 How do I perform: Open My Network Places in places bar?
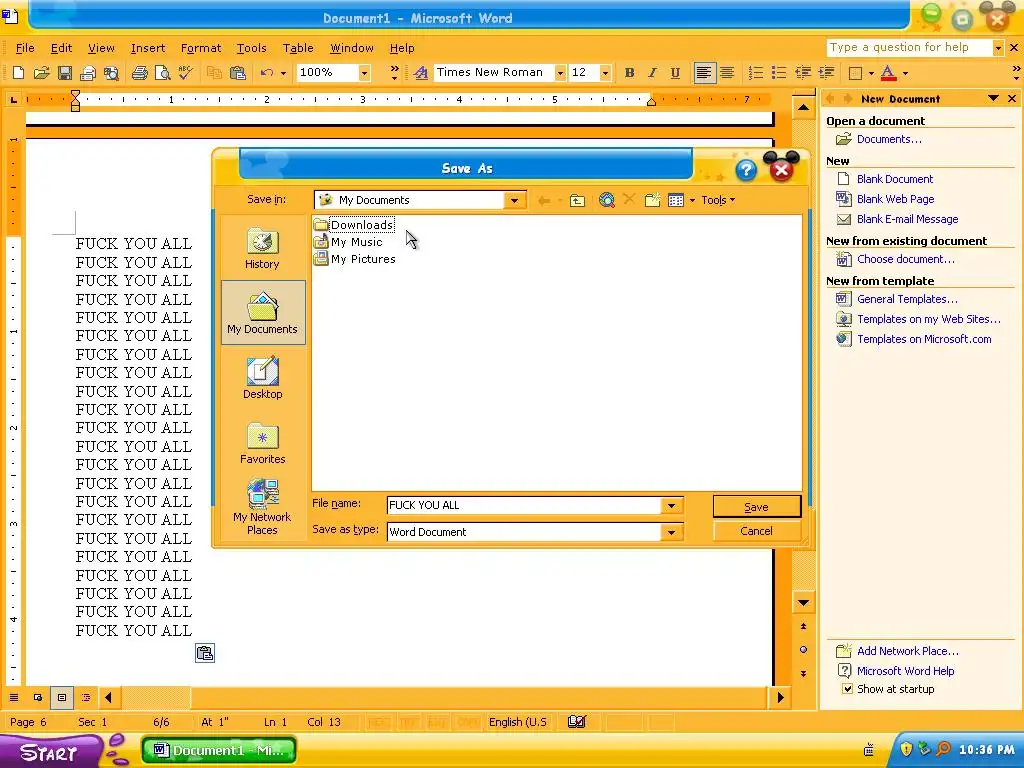click(x=263, y=507)
